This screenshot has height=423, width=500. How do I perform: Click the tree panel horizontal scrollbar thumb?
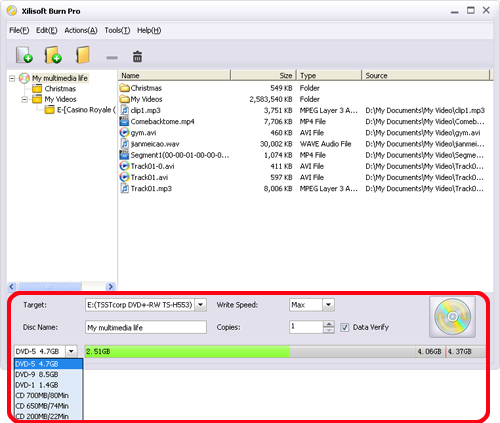(49, 286)
